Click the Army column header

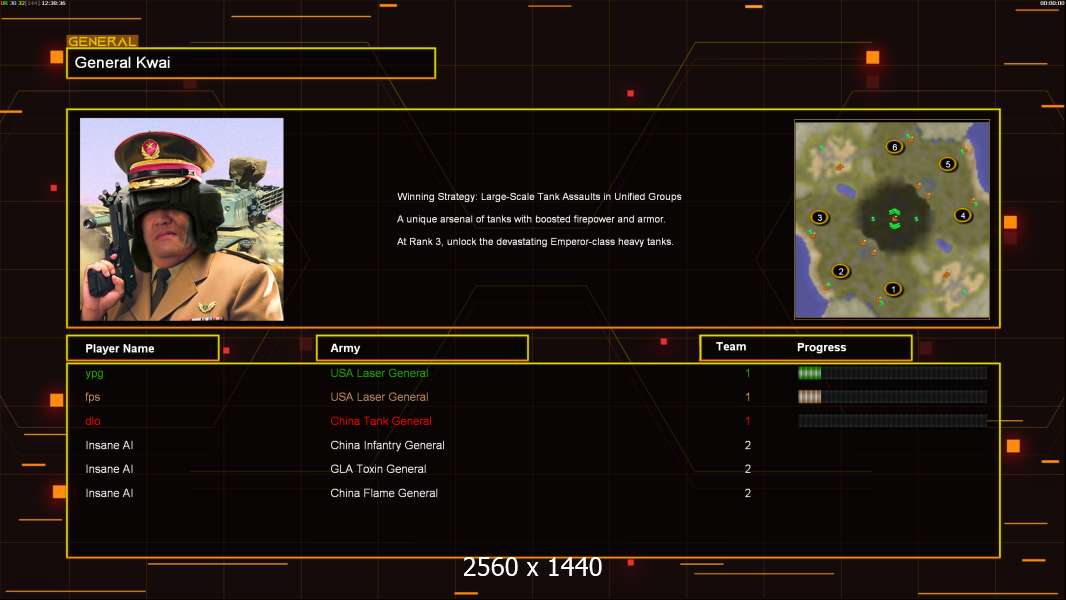[x=422, y=348]
